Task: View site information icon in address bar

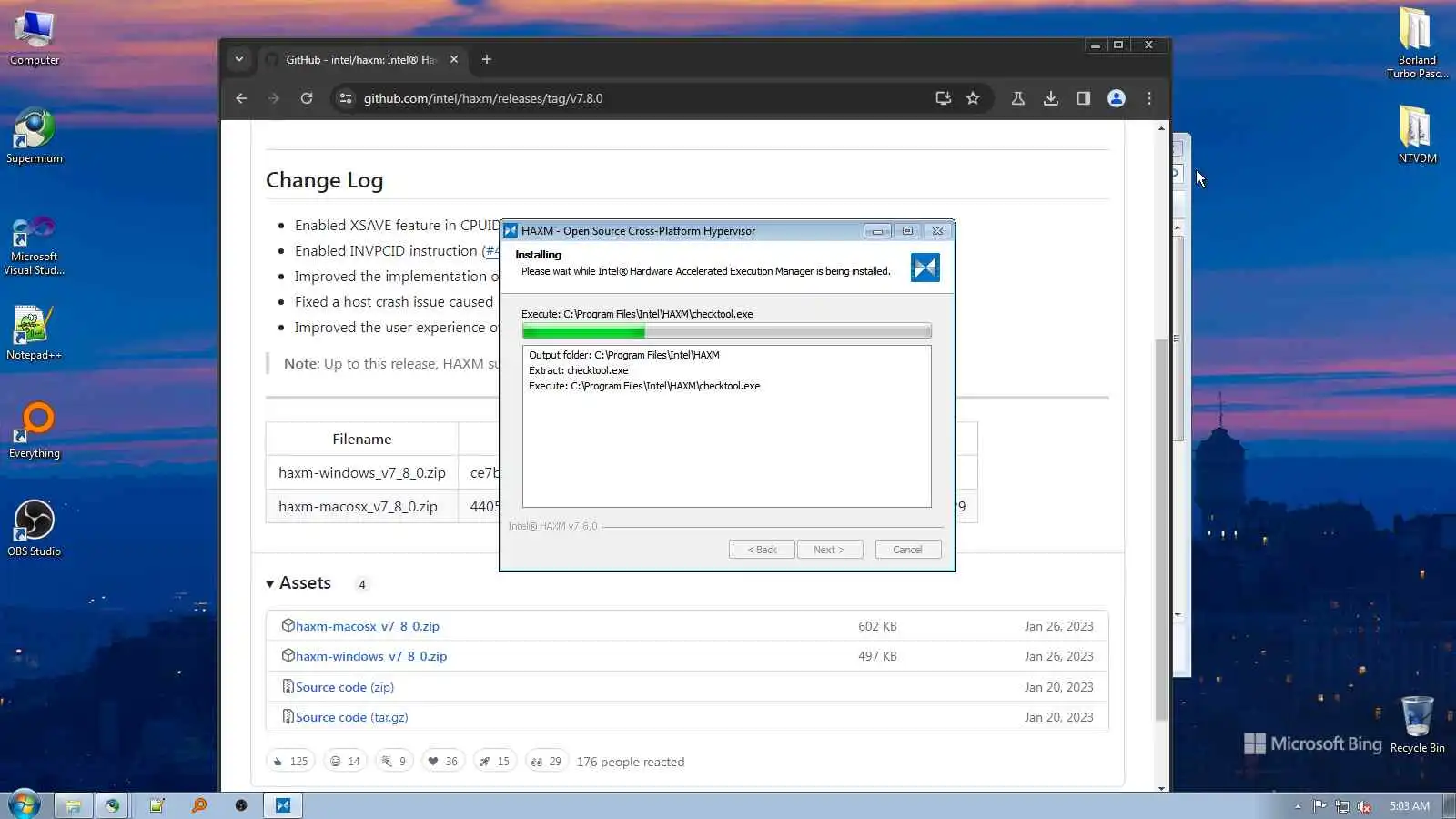Action: click(345, 98)
